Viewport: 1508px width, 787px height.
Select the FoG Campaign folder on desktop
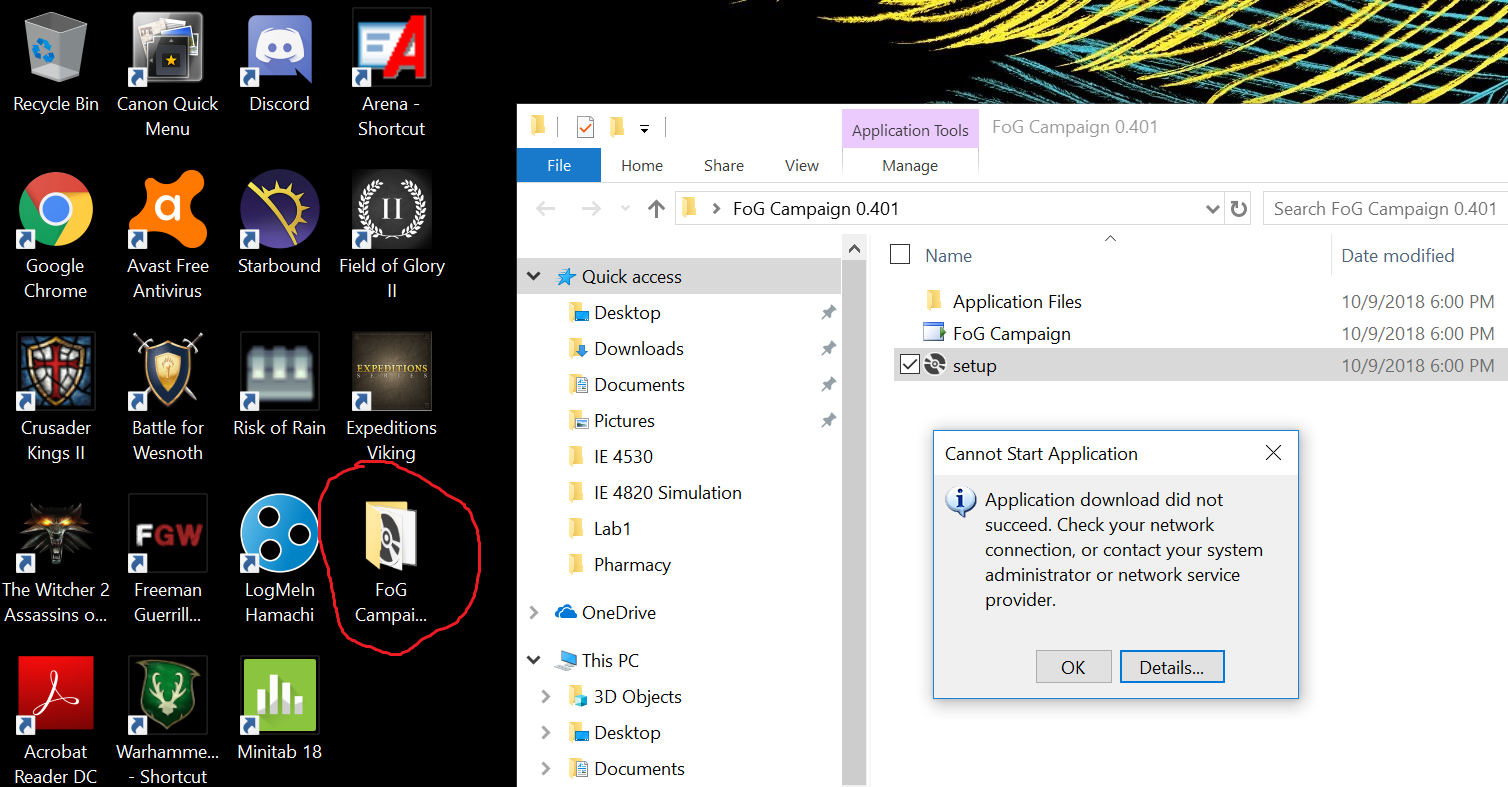click(392, 560)
